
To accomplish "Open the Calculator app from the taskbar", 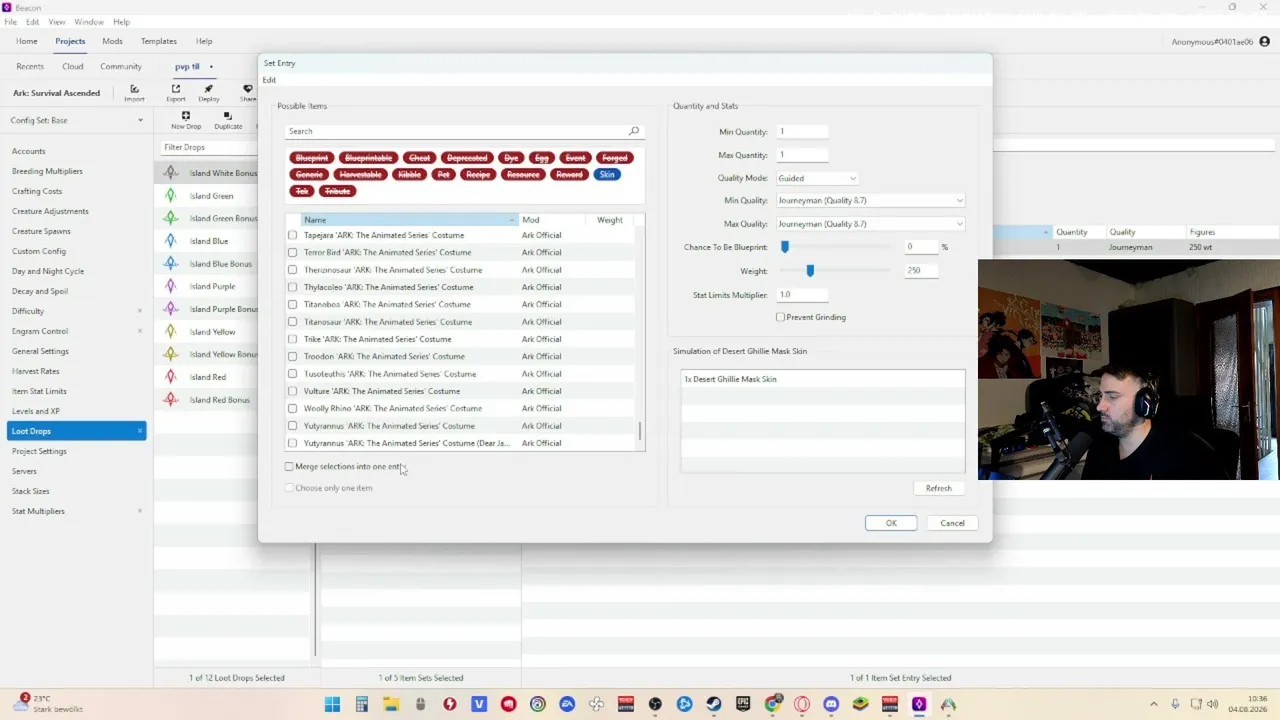I will [x=361, y=704].
